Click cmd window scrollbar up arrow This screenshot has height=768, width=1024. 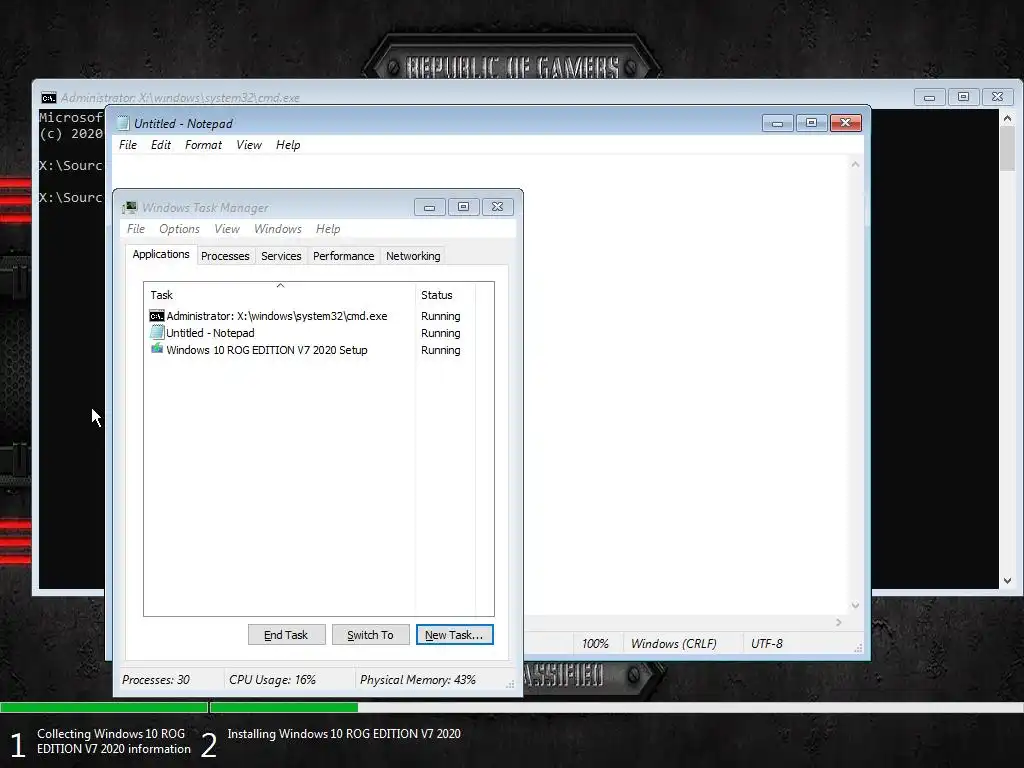(1008, 119)
